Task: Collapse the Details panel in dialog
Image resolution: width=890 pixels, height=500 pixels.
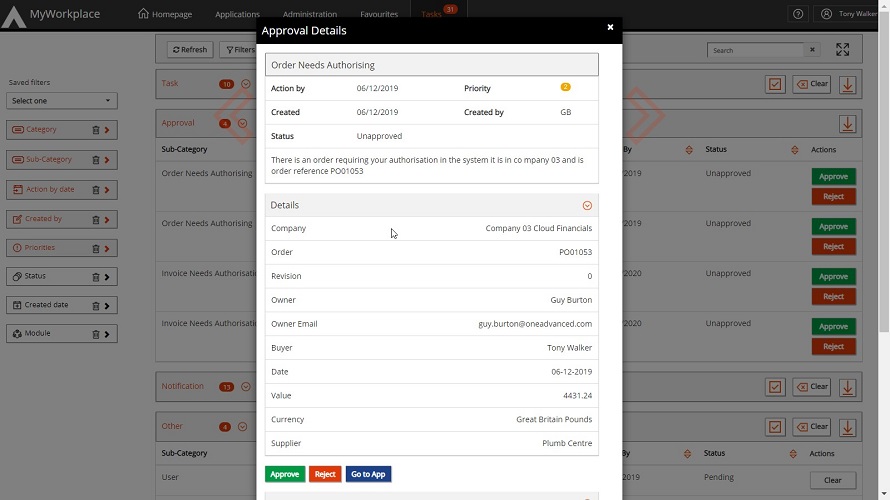Action: 587,205
